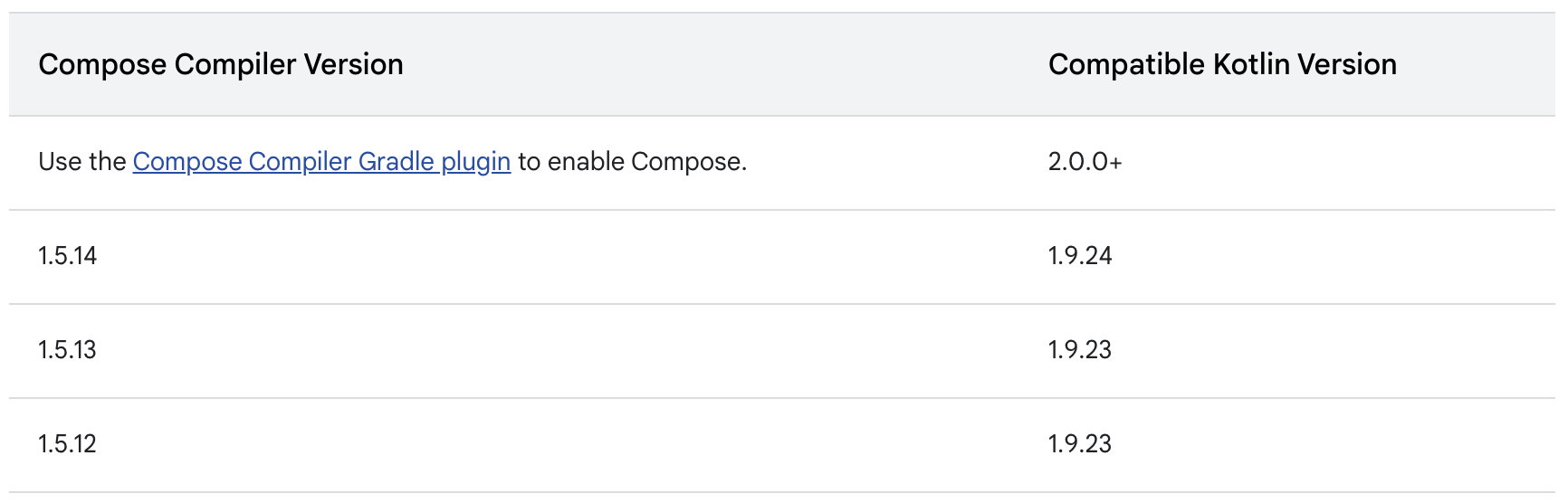Click the 1.9.23 value beside 1.5.13

click(x=1080, y=350)
